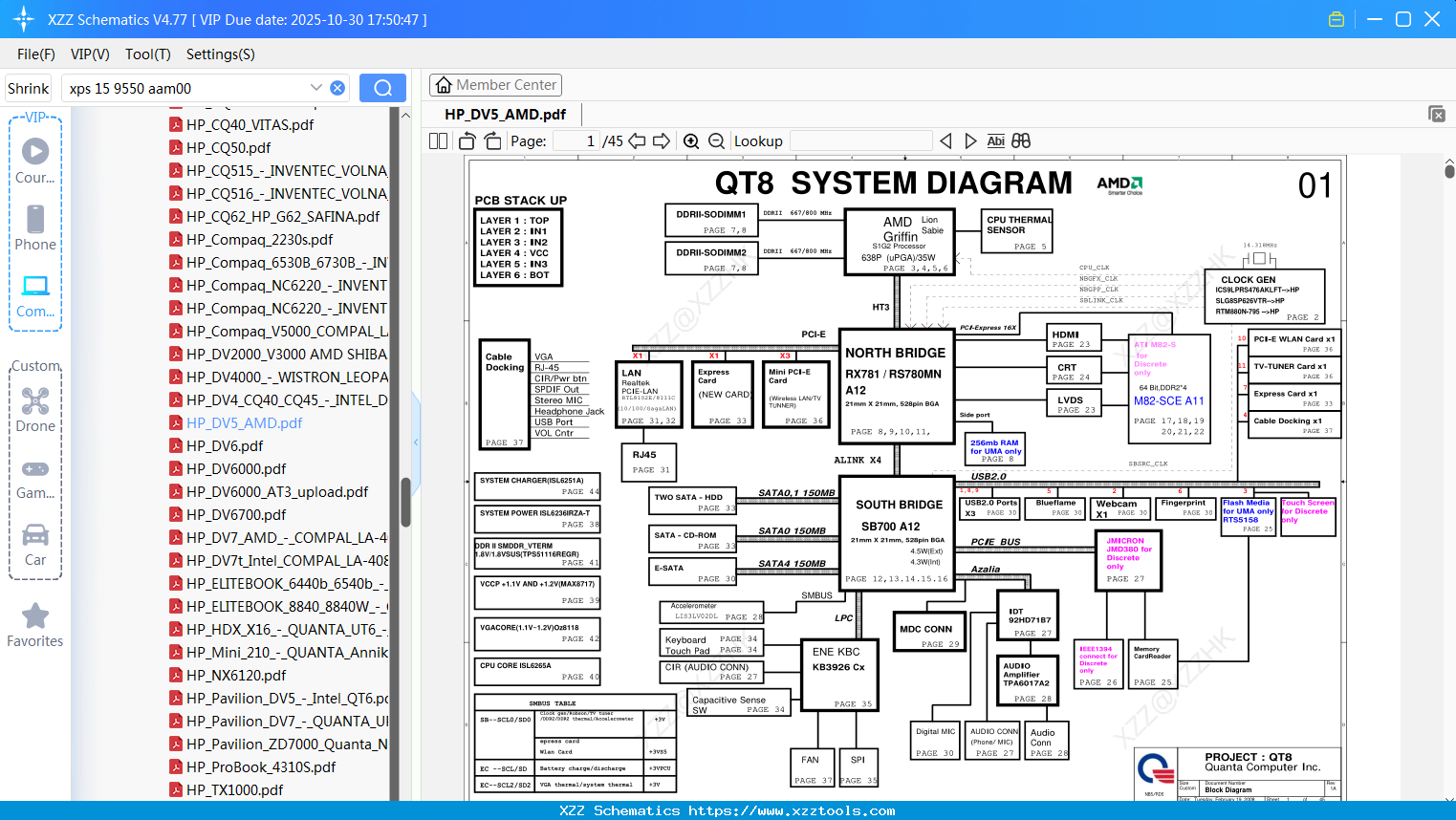Zoom out of the schematic
Screen dimensions: 1456x820
[716, 140]
